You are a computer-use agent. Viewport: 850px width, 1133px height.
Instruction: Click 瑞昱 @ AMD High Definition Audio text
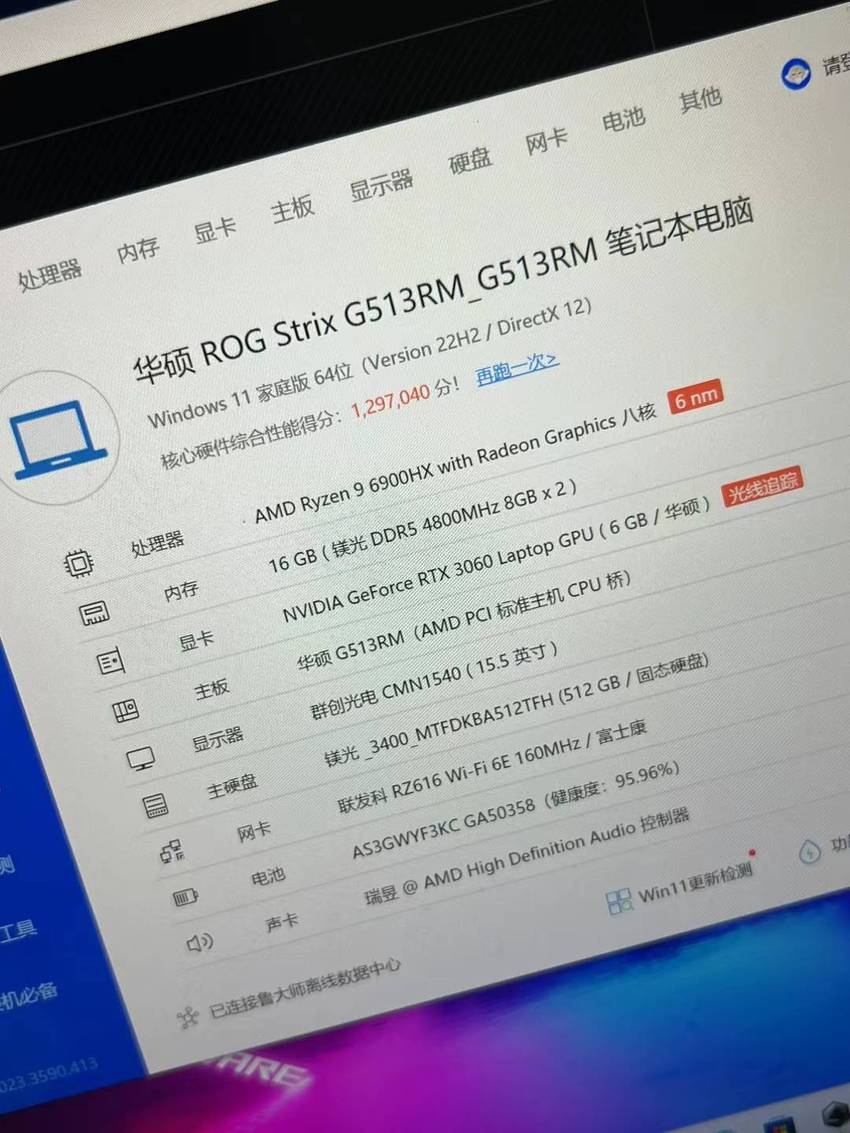pyautogui.click(x=528, y=856)
